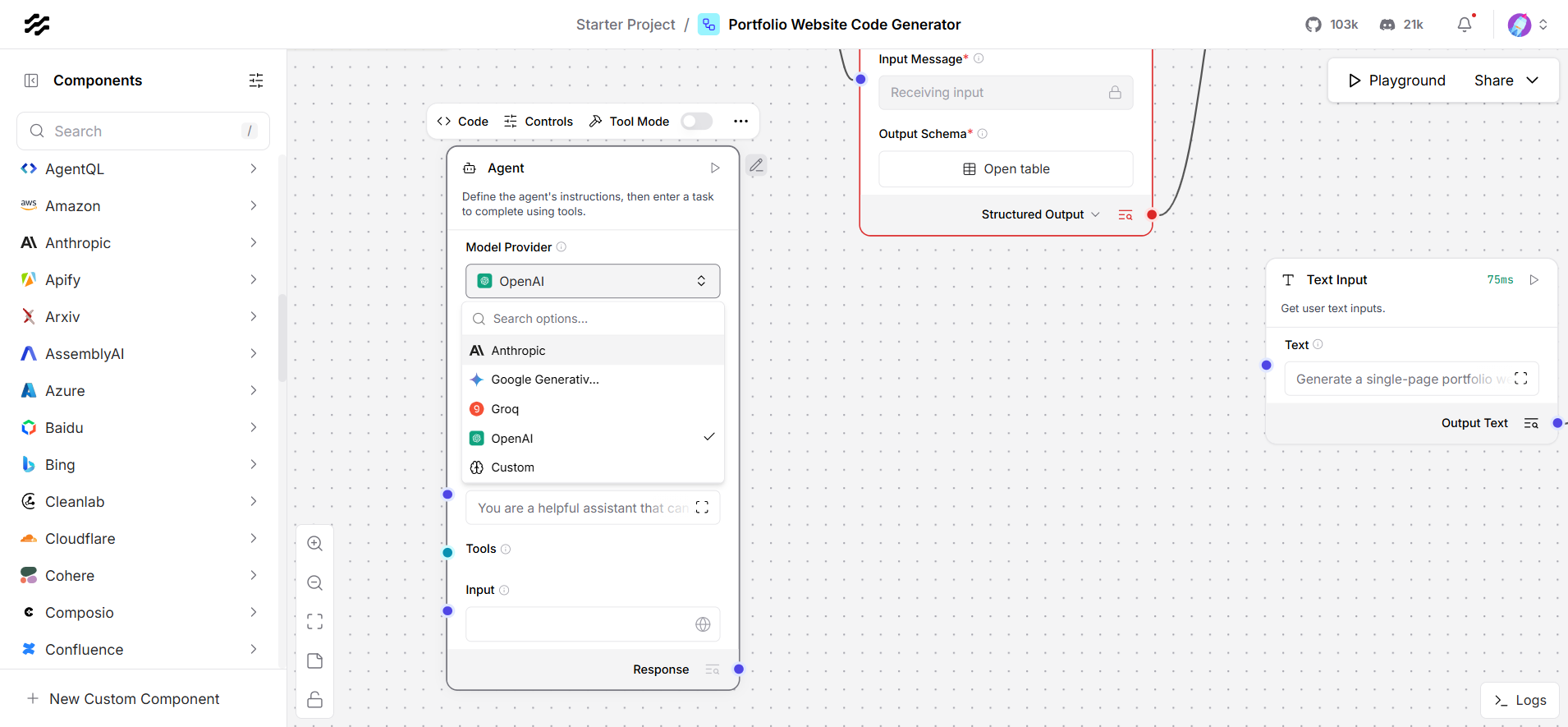
Task: Select the checked OpenAI option in list
Action: [x=593, y=438]
